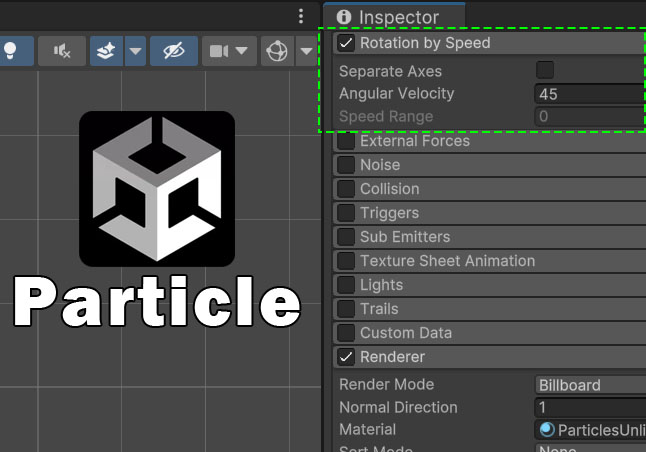
Task: Enable the Separate Axes checkbox
Action: [545, 70]
